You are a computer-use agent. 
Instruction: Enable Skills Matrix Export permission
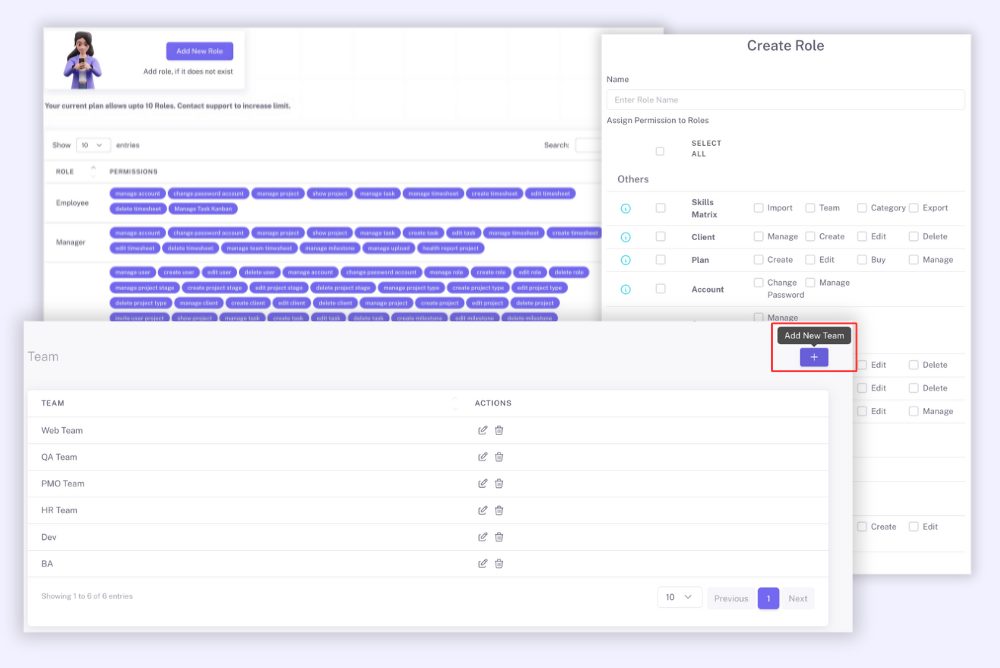click(x=913, y=208)
